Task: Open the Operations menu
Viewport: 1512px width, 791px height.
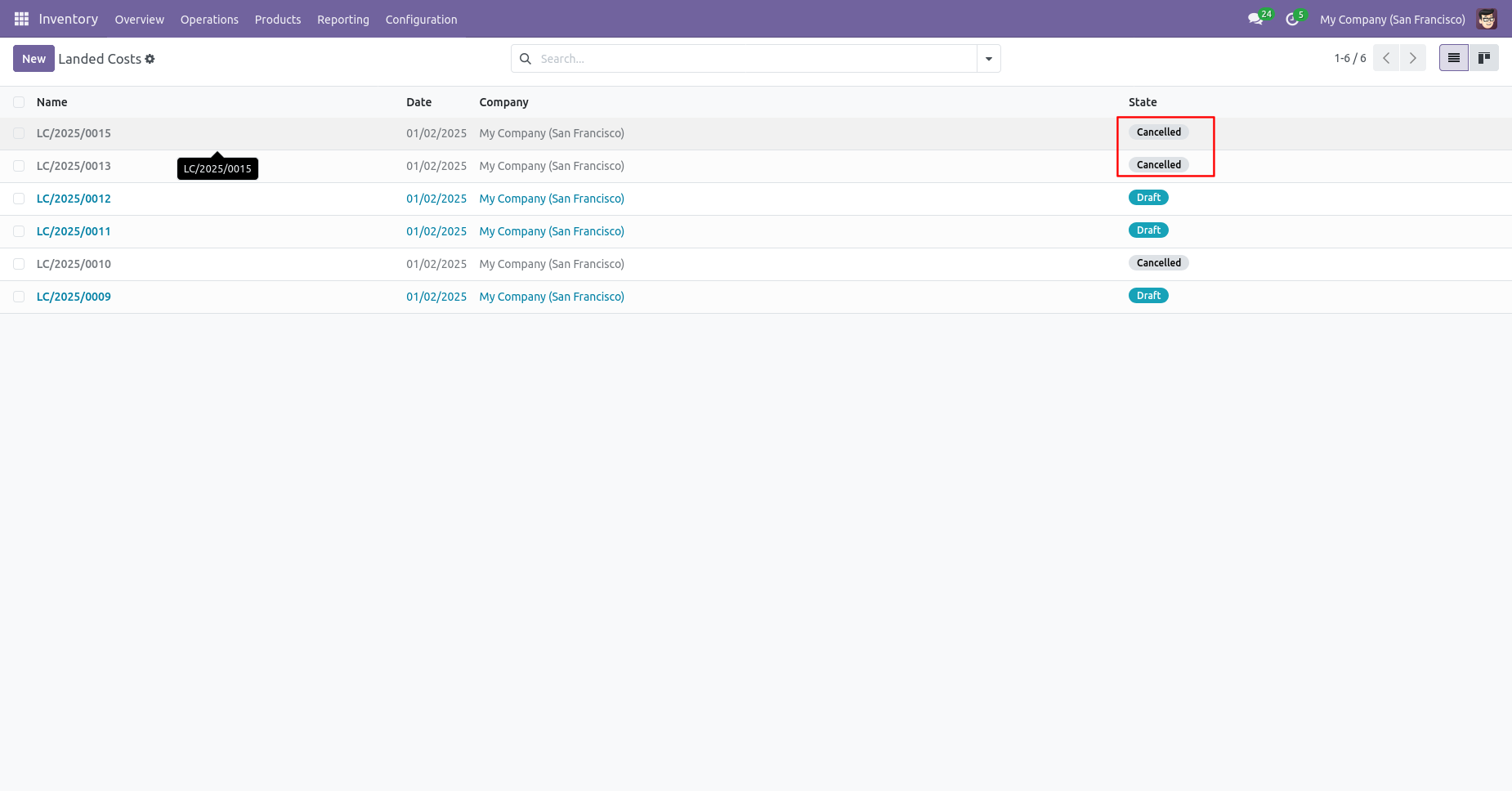Action: (x=209, y=20)
